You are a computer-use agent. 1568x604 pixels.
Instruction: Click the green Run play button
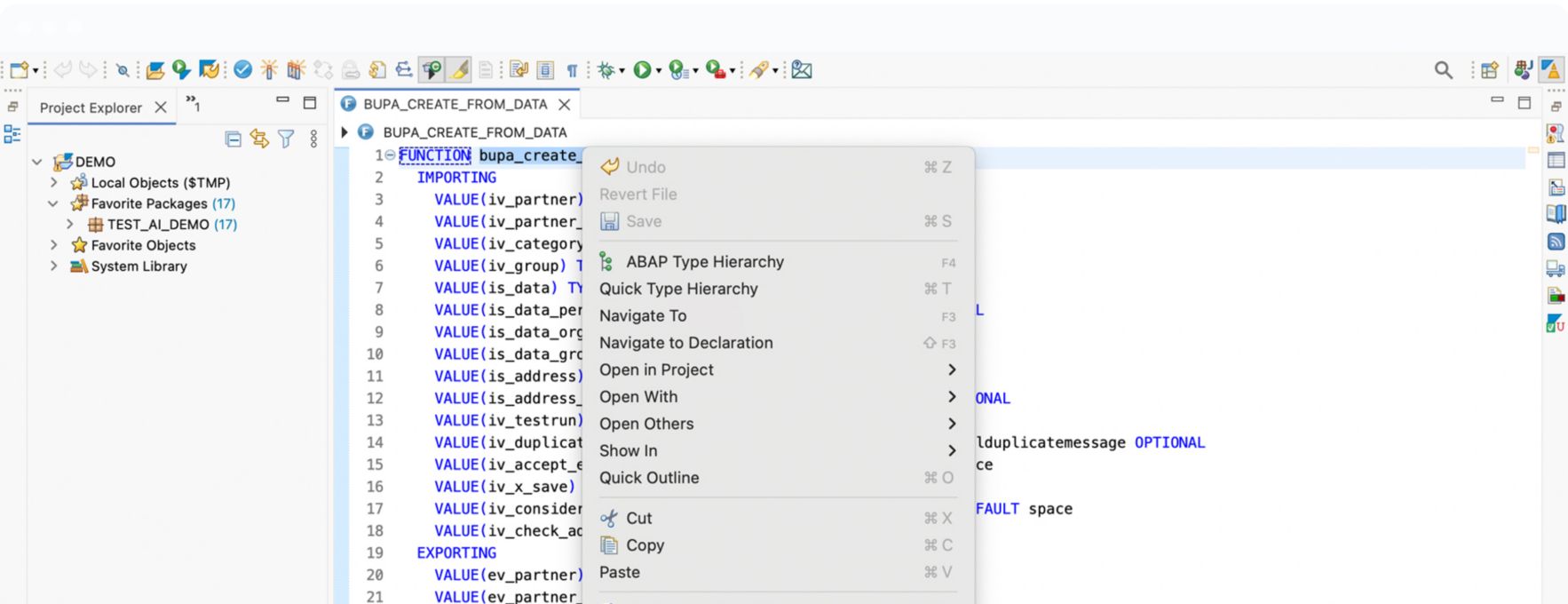point(641,69)
